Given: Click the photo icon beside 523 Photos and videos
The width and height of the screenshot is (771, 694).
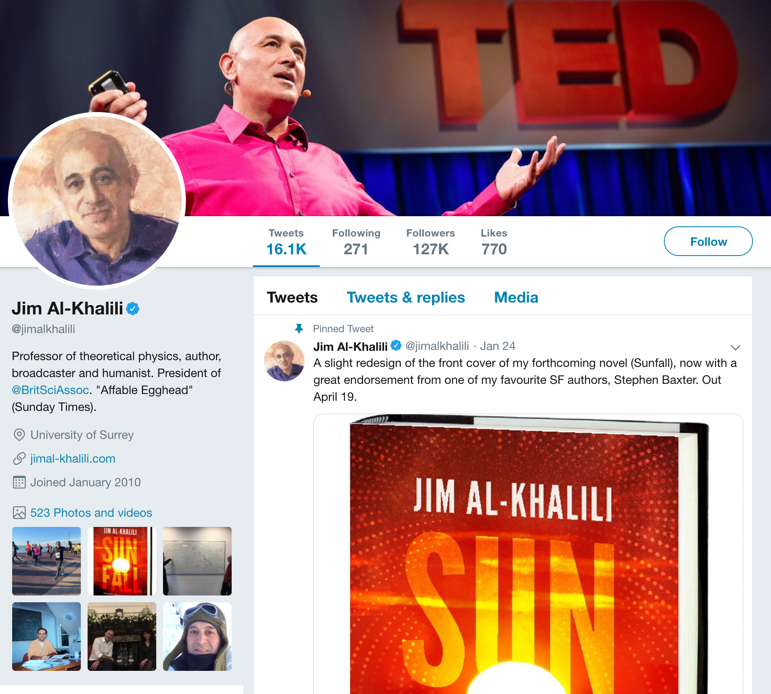Looking at the screenshot, I should 19,513.
